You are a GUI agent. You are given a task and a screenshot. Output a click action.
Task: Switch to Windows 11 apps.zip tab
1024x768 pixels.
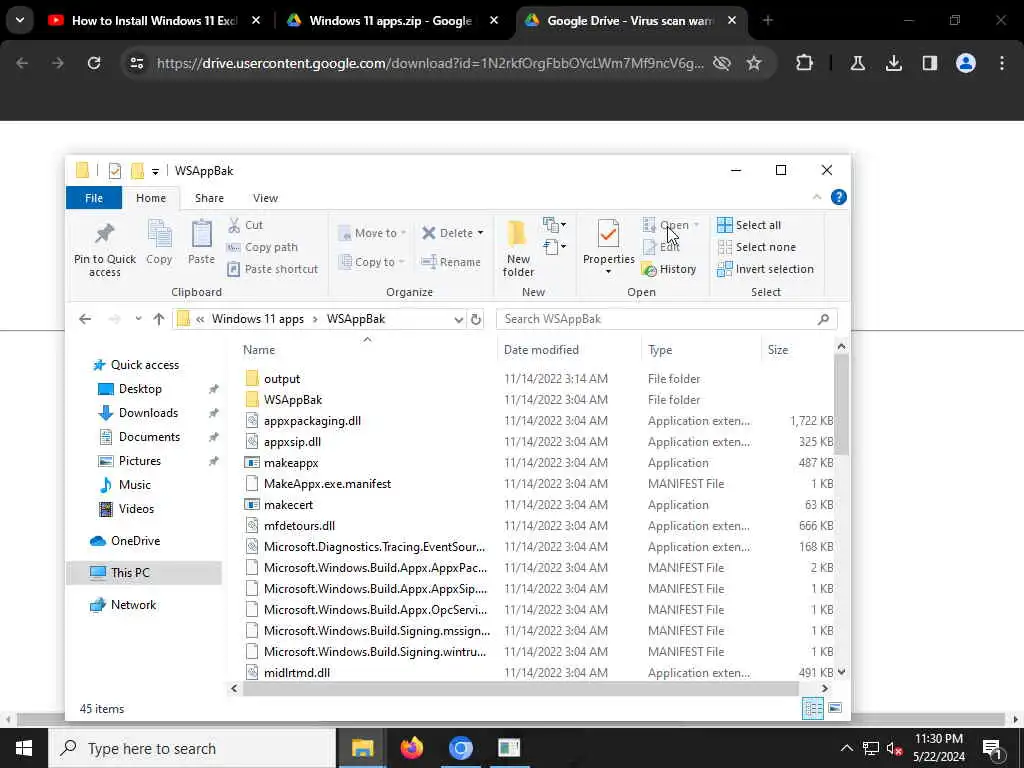point(390,20)
